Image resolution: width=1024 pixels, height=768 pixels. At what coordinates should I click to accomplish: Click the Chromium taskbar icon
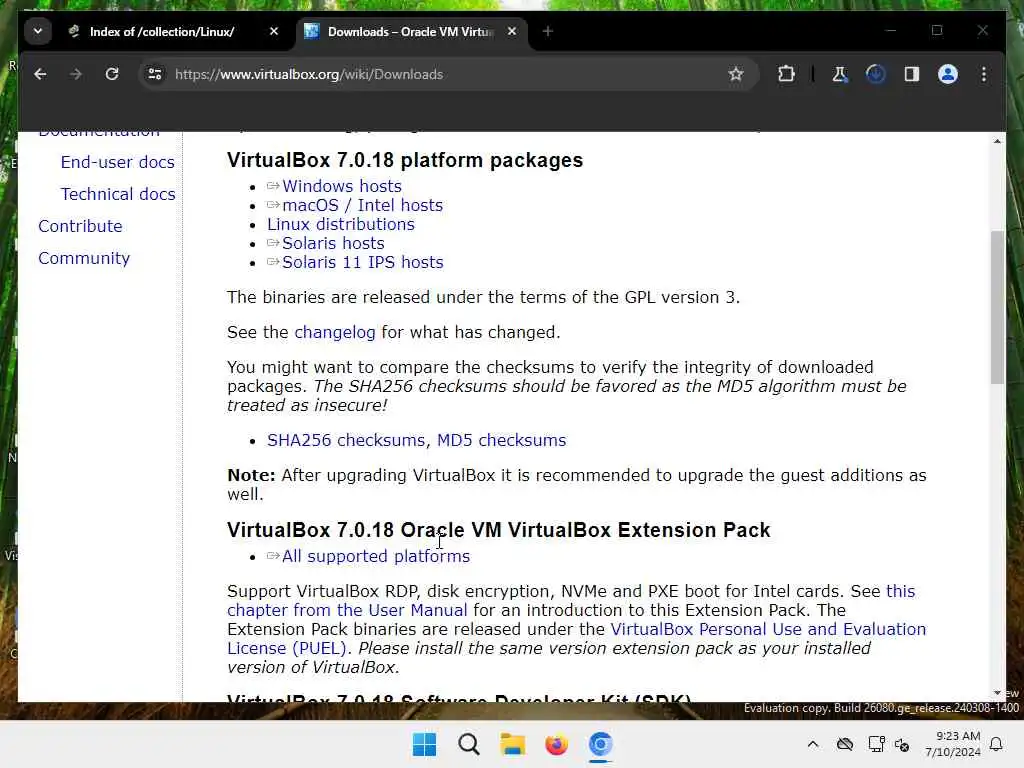click(600, 744)
